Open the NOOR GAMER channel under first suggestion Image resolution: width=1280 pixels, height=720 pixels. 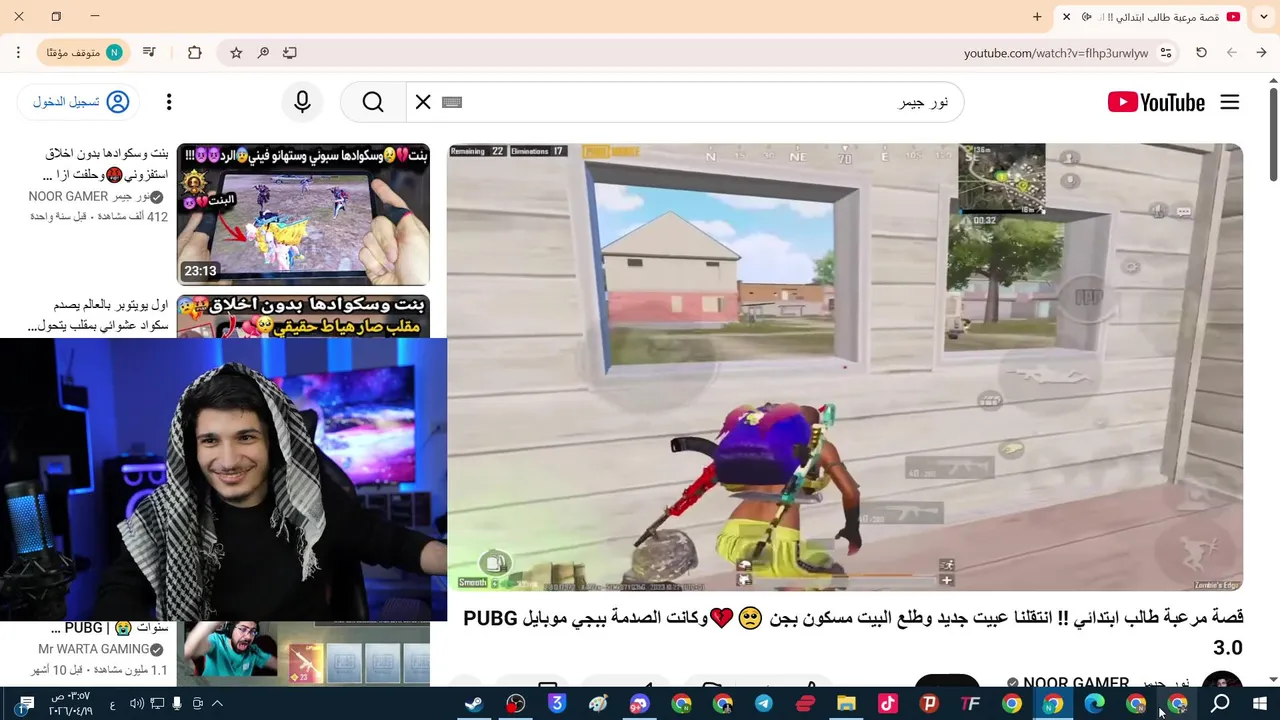(95, 197)
